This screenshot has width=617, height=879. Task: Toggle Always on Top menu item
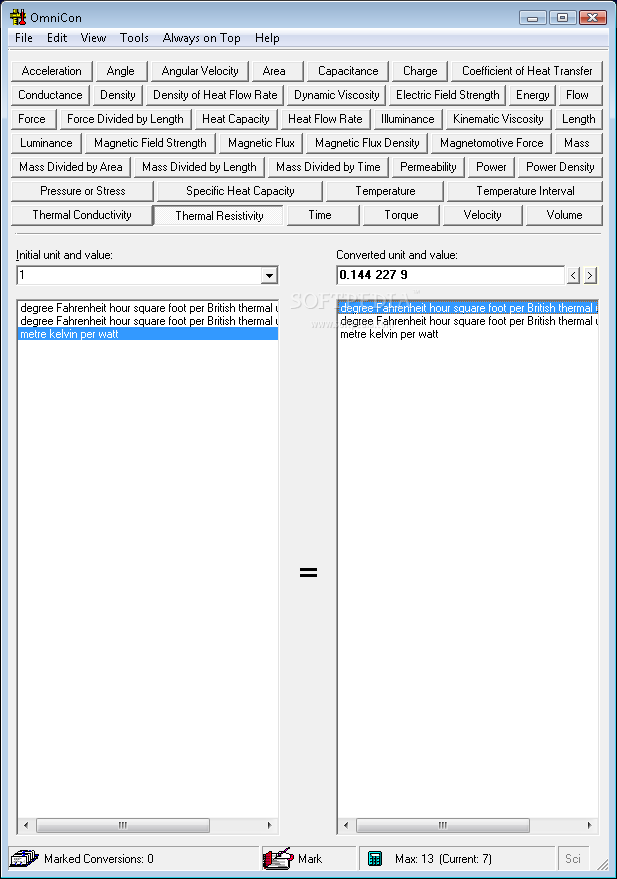(201, 38)
